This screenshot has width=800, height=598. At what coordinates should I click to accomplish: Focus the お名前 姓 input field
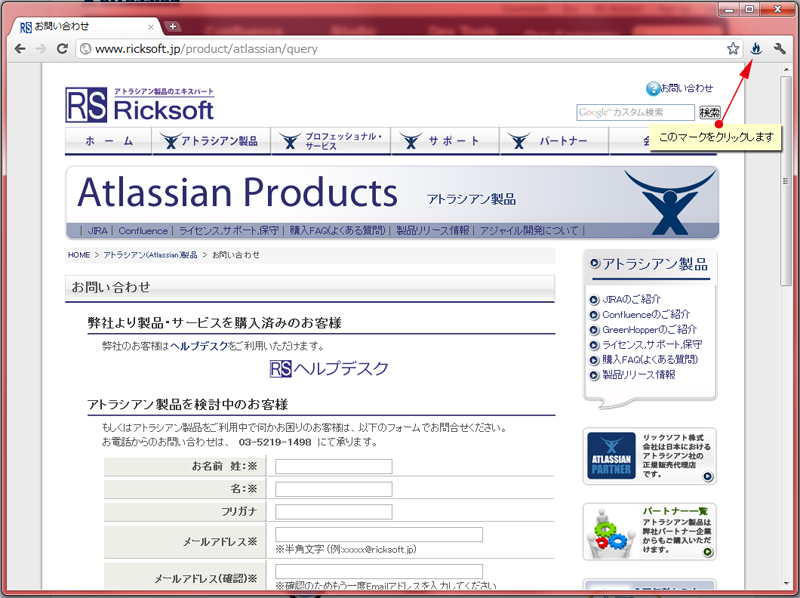[x=334, y=466]
